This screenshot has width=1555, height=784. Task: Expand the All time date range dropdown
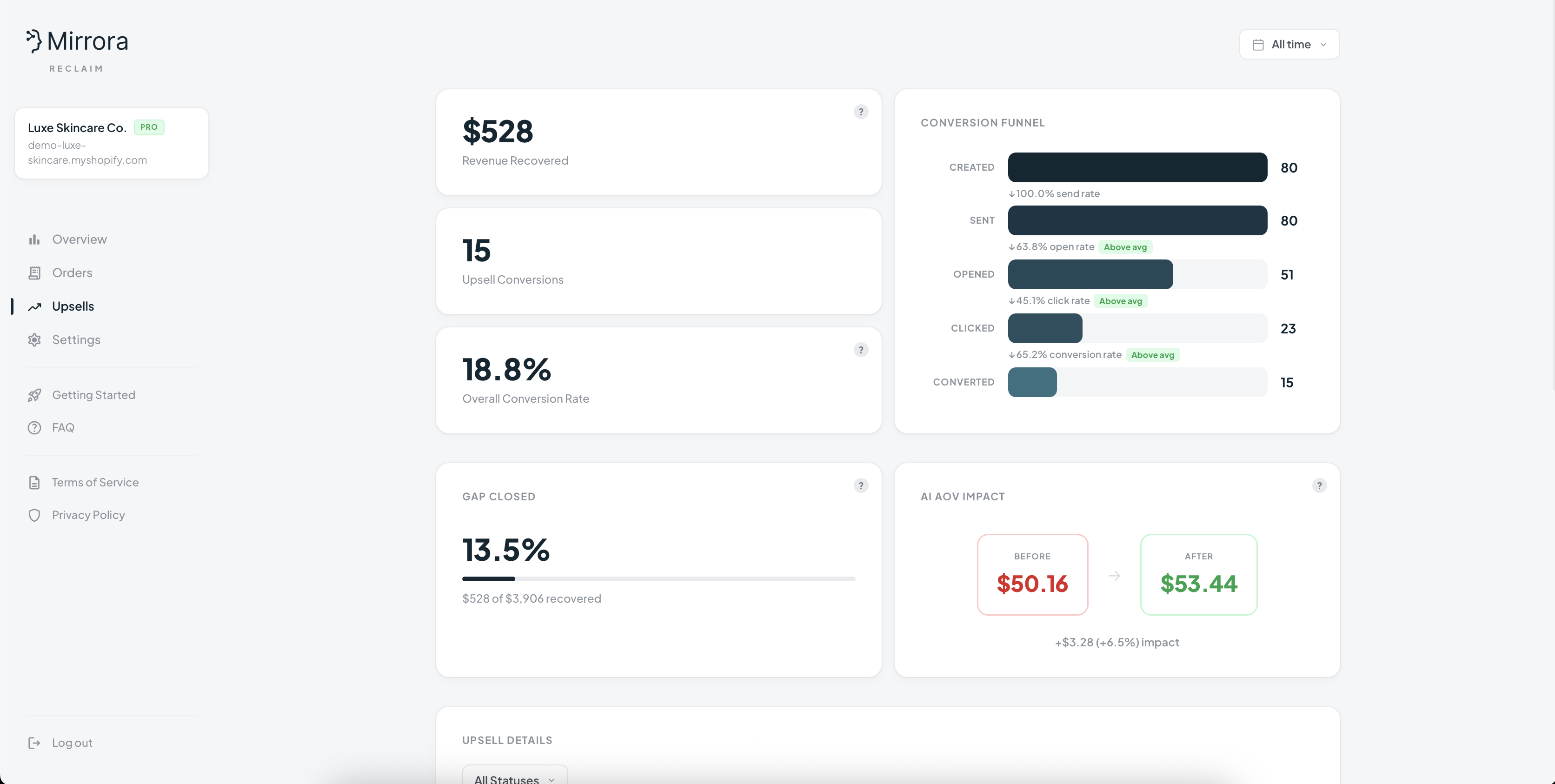1289,44
